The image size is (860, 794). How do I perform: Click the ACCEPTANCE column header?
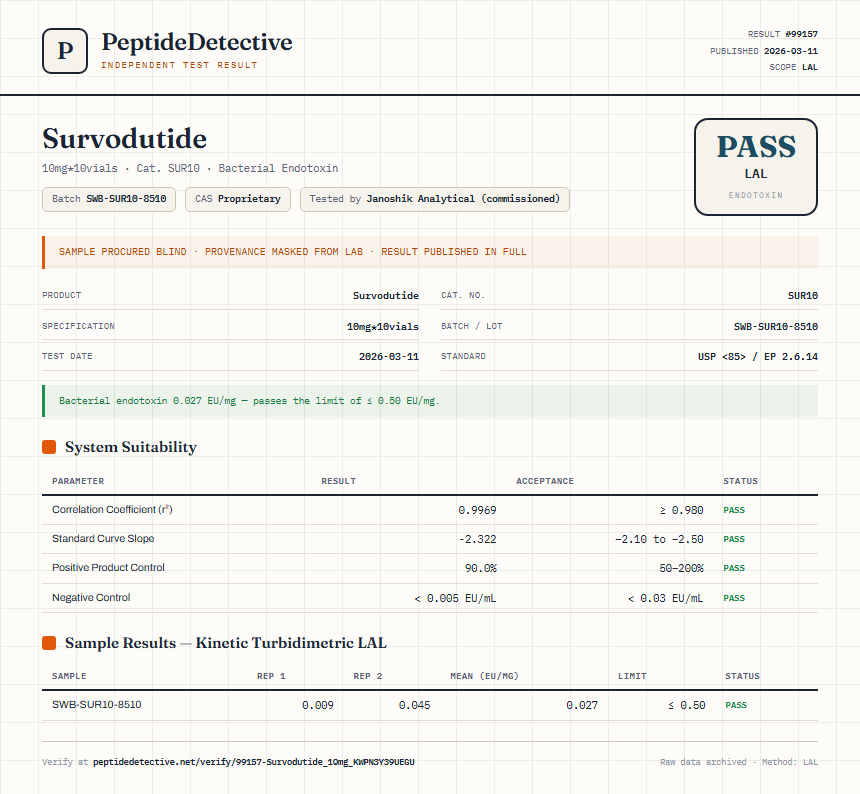coord(545,481)
